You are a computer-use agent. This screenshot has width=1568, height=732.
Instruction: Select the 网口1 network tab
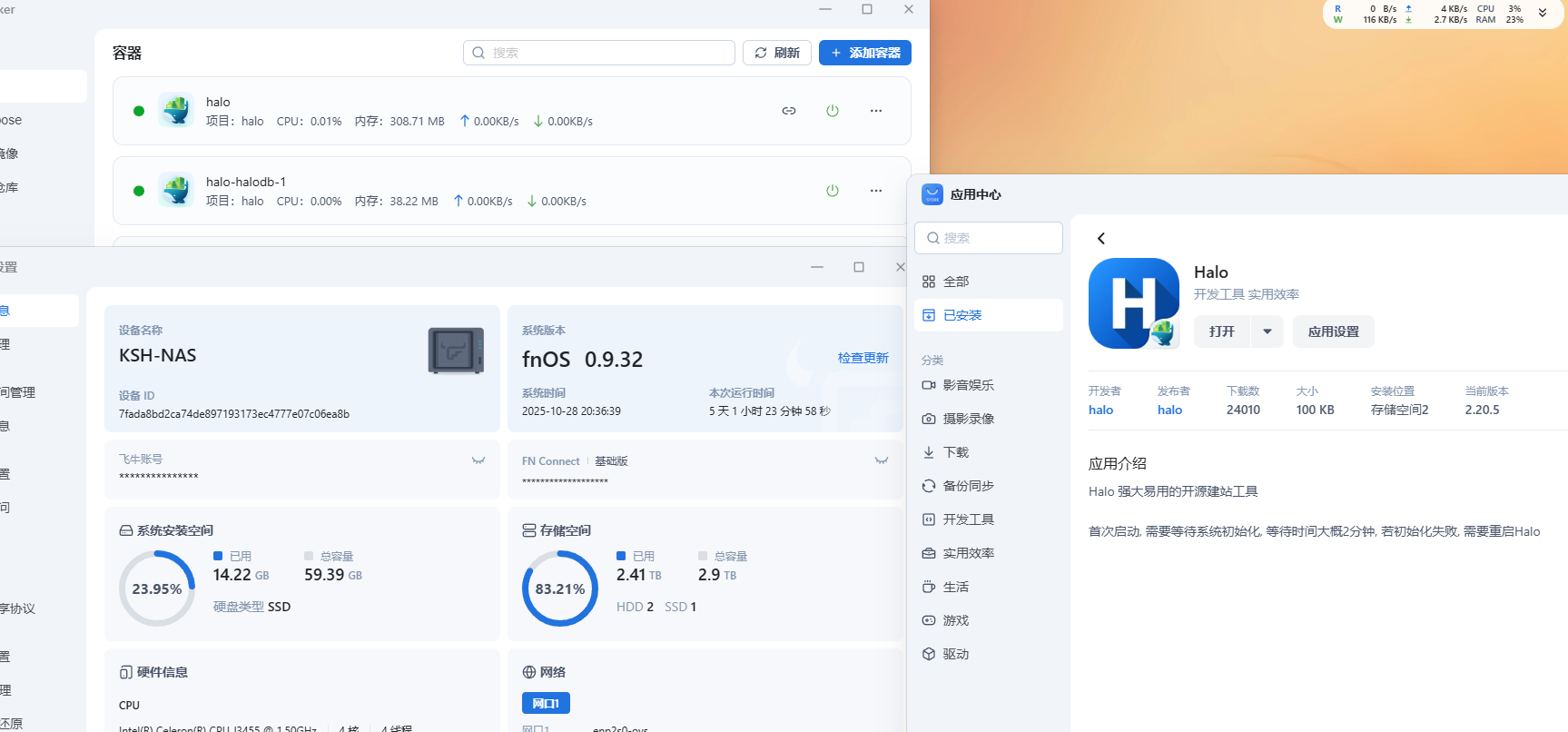[546, 703]
